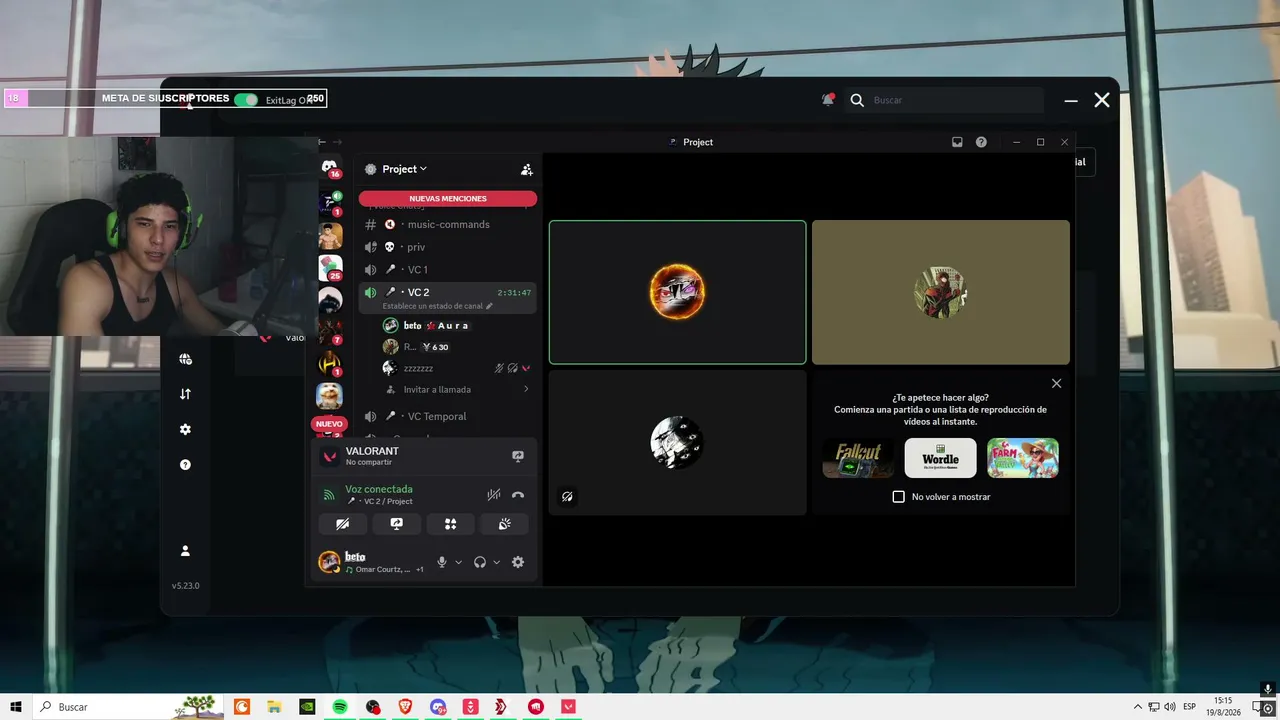
Task: Open Discord from the taskbar
Action: (x=438, y=707)
